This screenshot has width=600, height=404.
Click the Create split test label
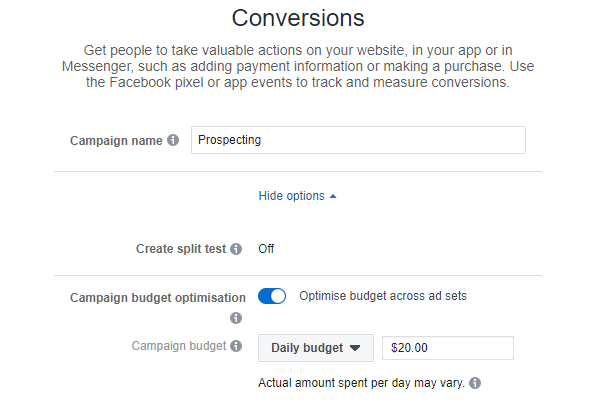tap(181, 249)
